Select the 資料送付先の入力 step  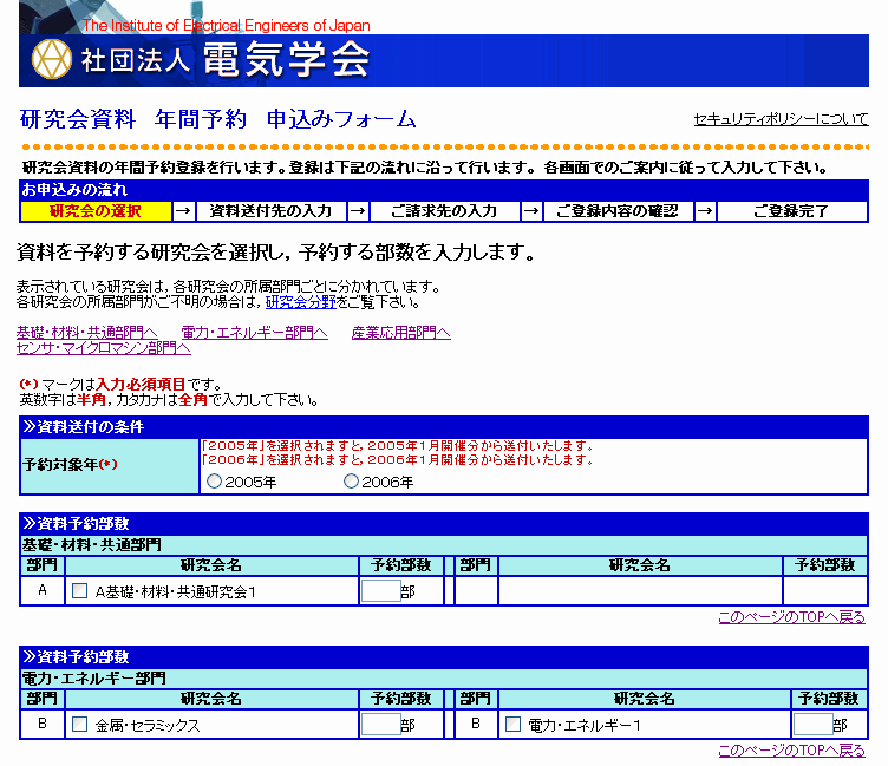point(271,211)
